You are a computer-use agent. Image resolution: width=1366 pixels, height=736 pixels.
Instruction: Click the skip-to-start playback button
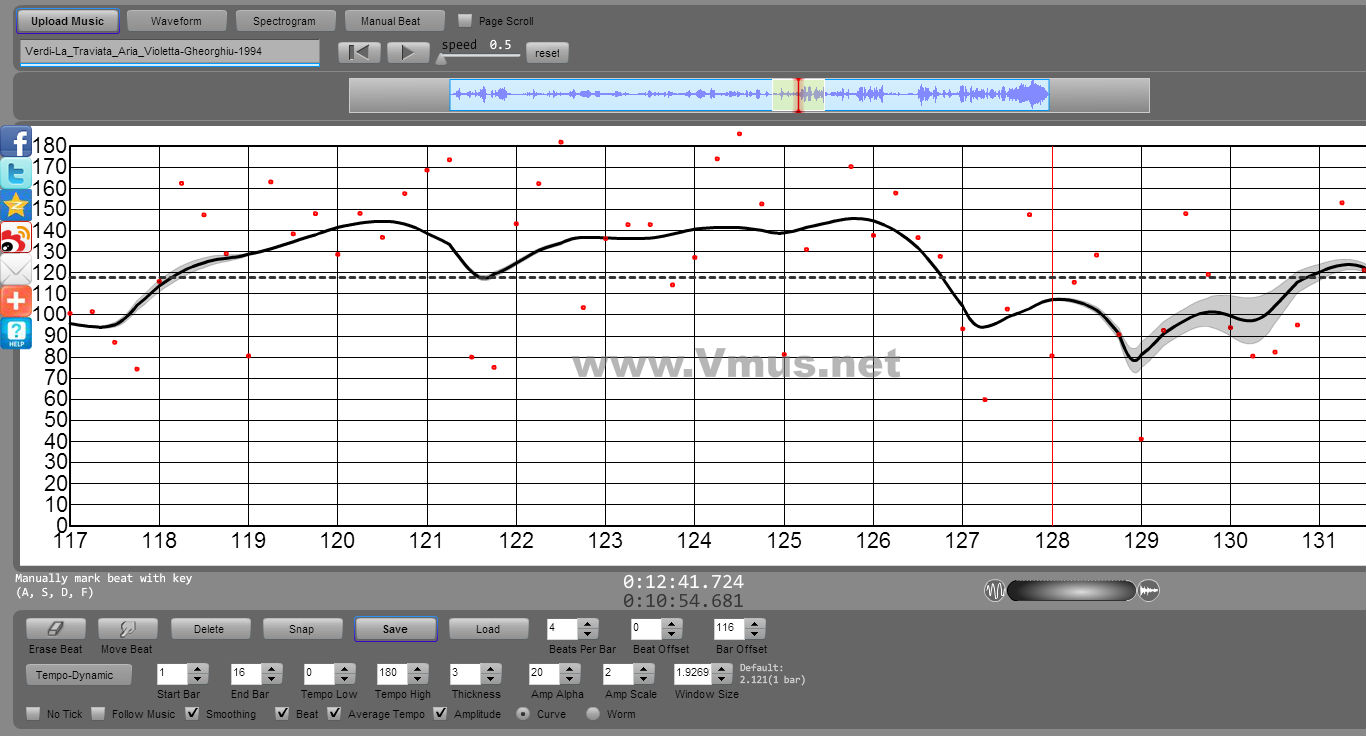[359, 52]
